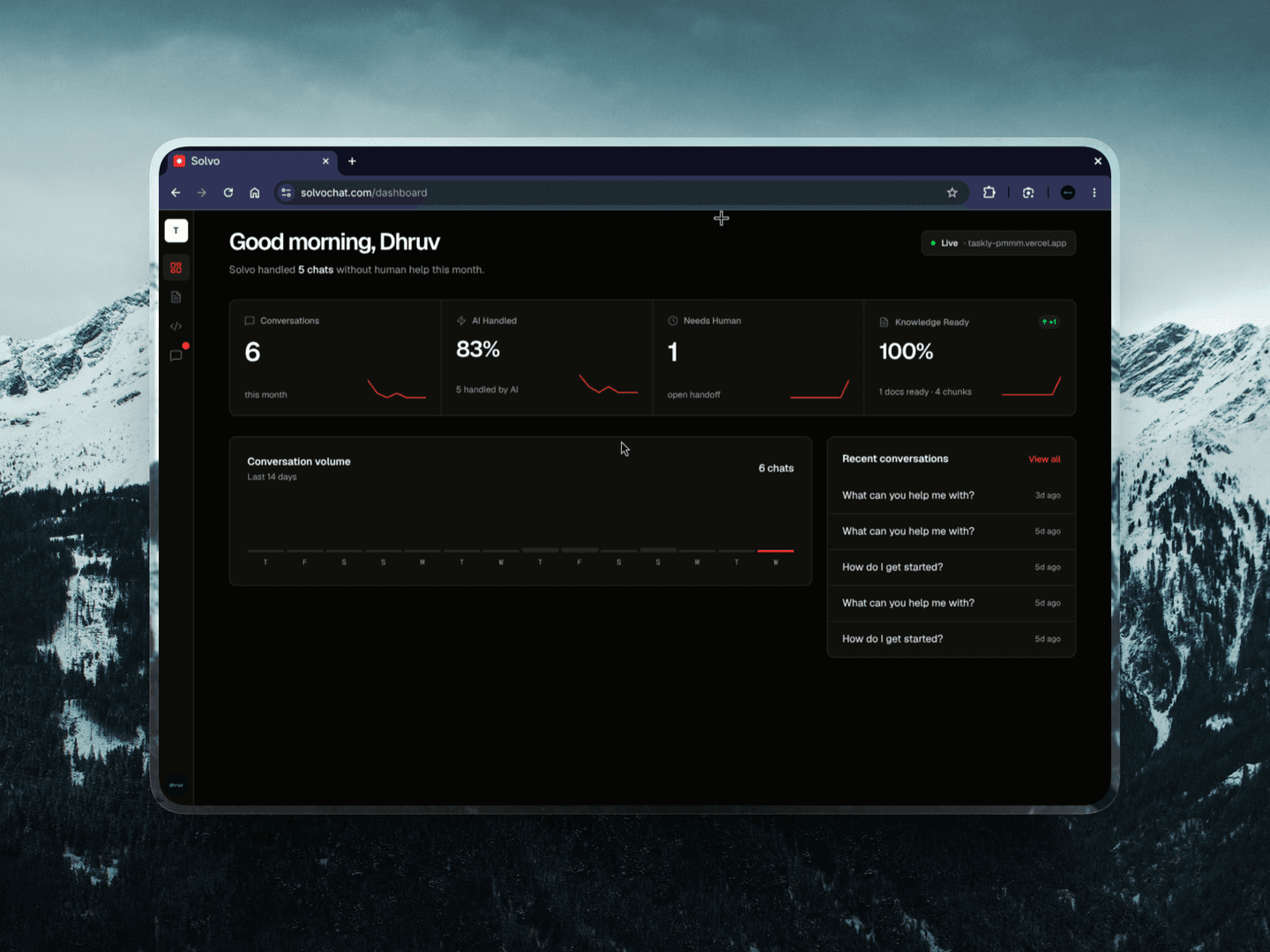
Task: Select the Solvo browser tab
Action: tap(251, 161)
